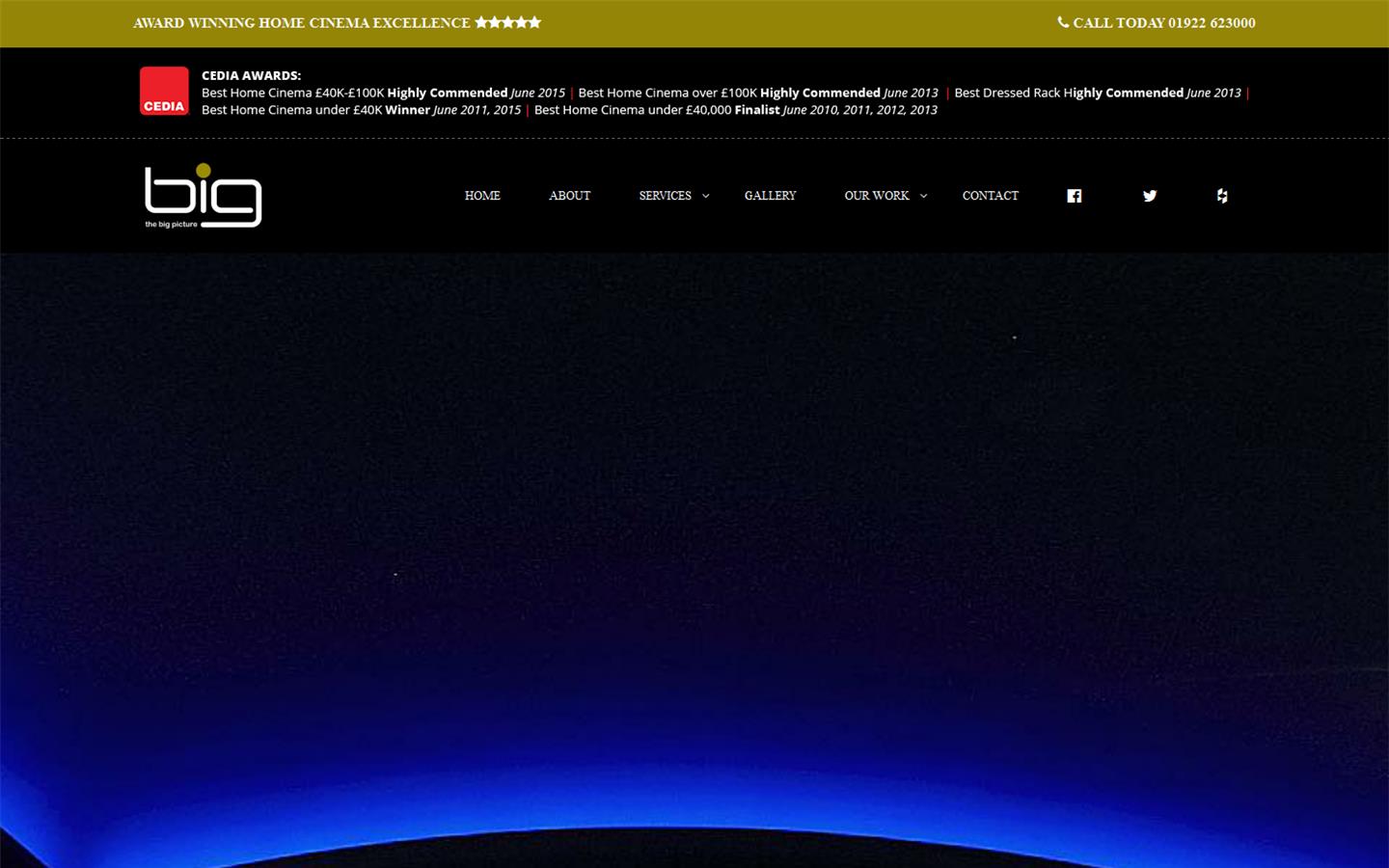The width and height of the screenshot is (1389, 868).
Task: Open the Facebook page icon
Action: (1074, 196)
